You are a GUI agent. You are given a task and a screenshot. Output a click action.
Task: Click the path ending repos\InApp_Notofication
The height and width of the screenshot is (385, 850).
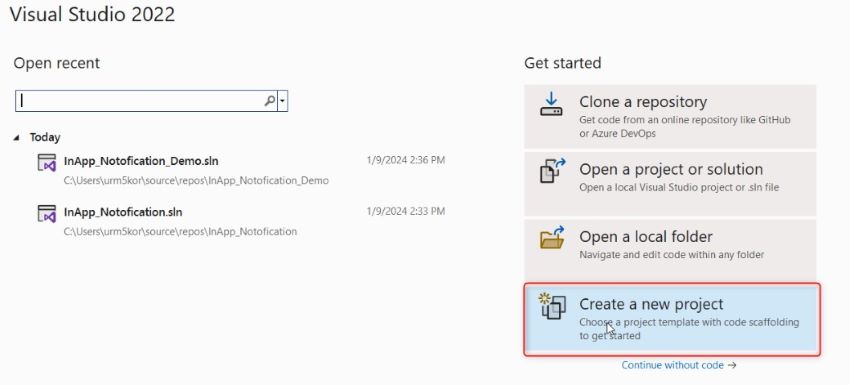[181, 232]
